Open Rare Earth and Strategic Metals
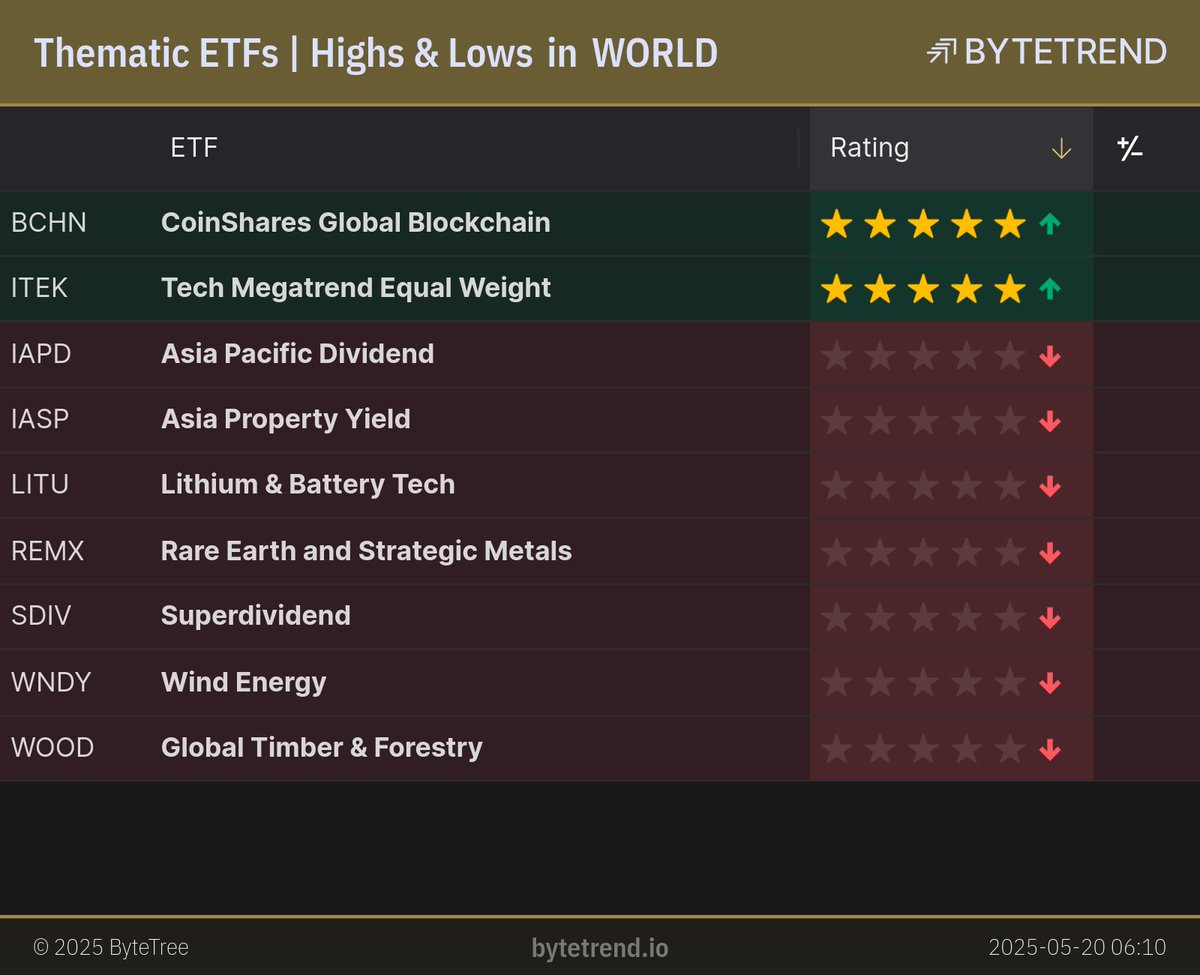This screenshot has width=1200, height=975. click(x=367, y=550)
